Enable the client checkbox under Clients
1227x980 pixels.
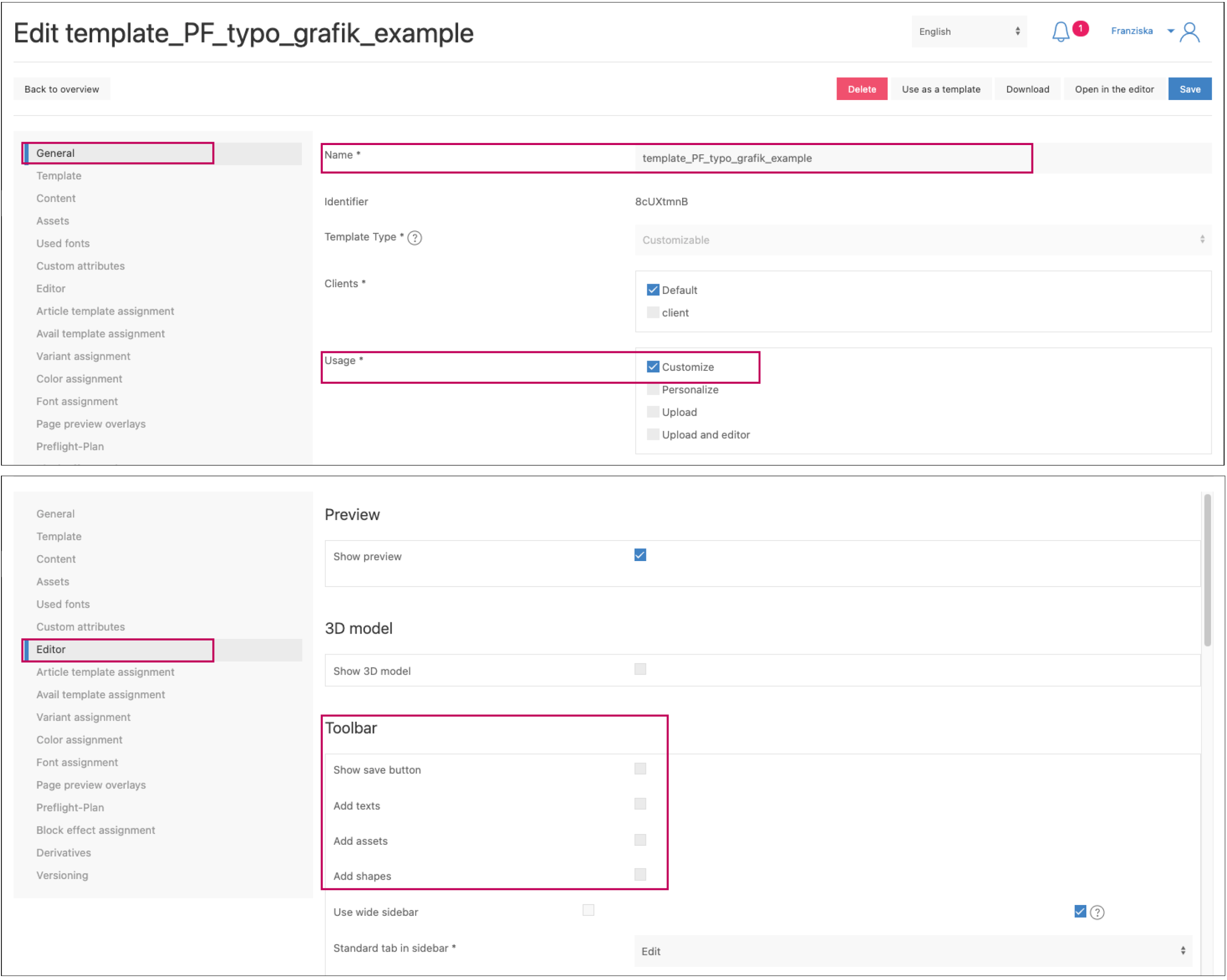coord(653,313)
